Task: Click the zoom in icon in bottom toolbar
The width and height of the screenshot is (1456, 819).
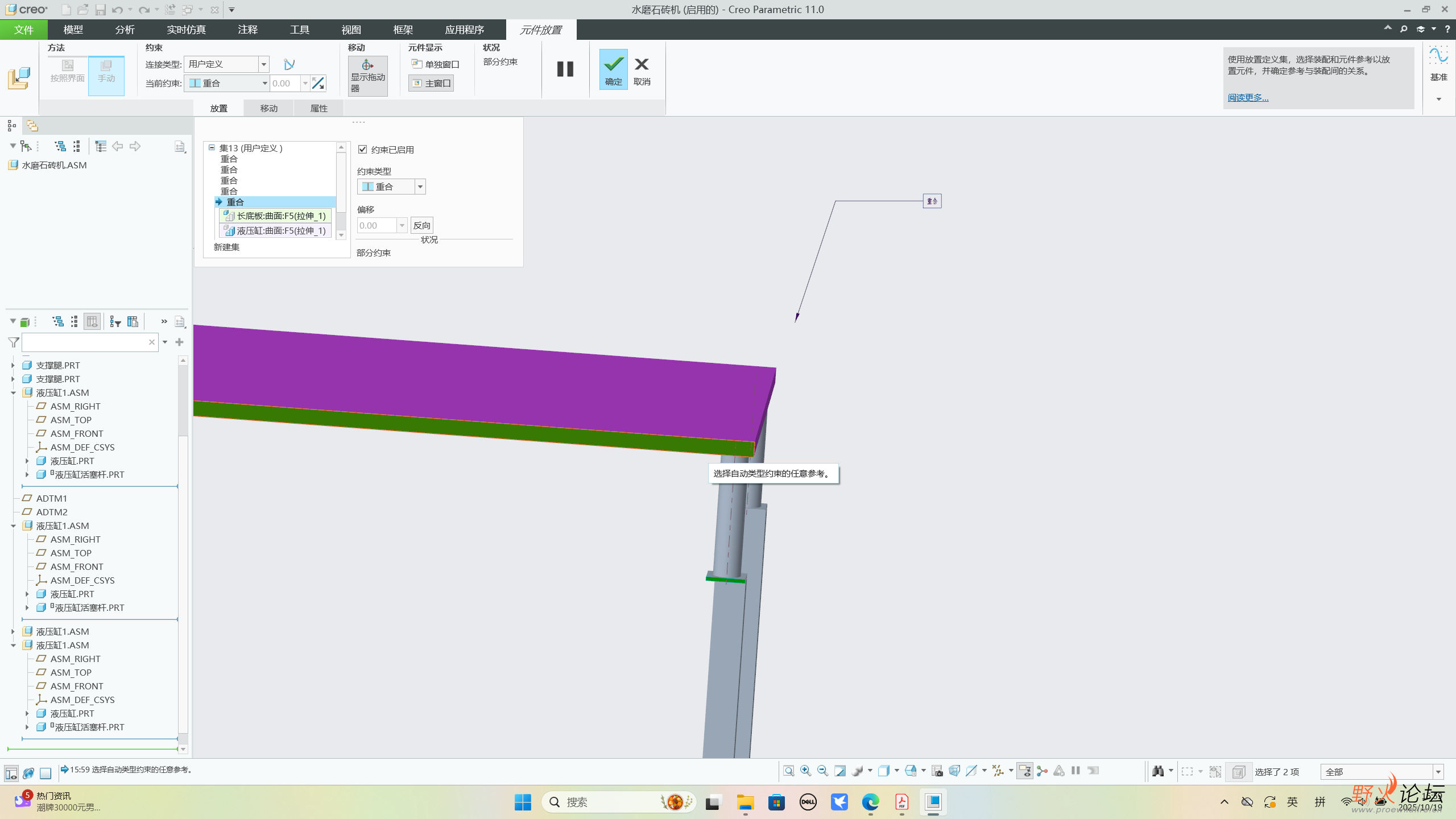Action: [x=805, y=771]
